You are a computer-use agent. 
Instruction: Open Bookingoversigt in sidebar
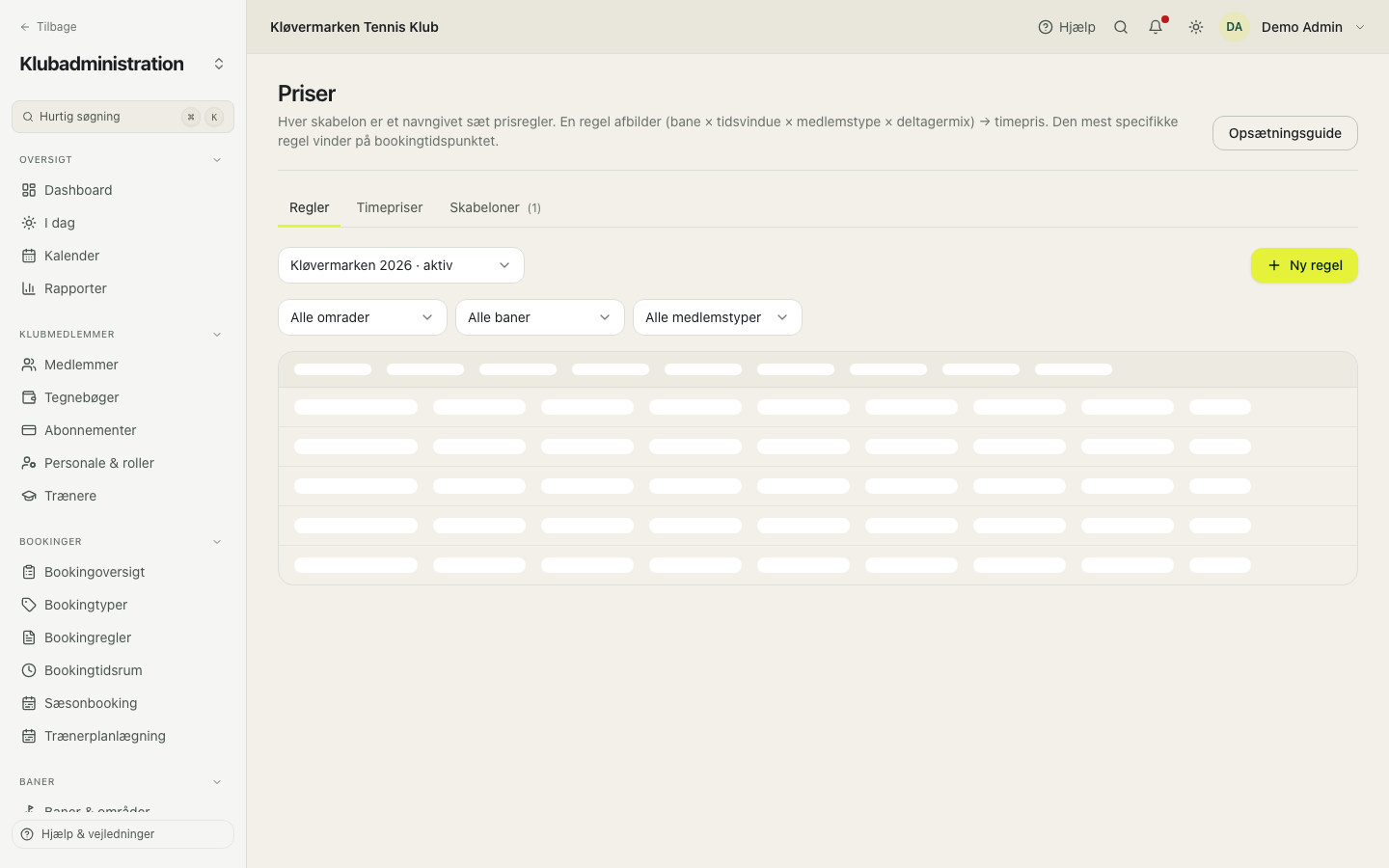[x=123, y=572]
